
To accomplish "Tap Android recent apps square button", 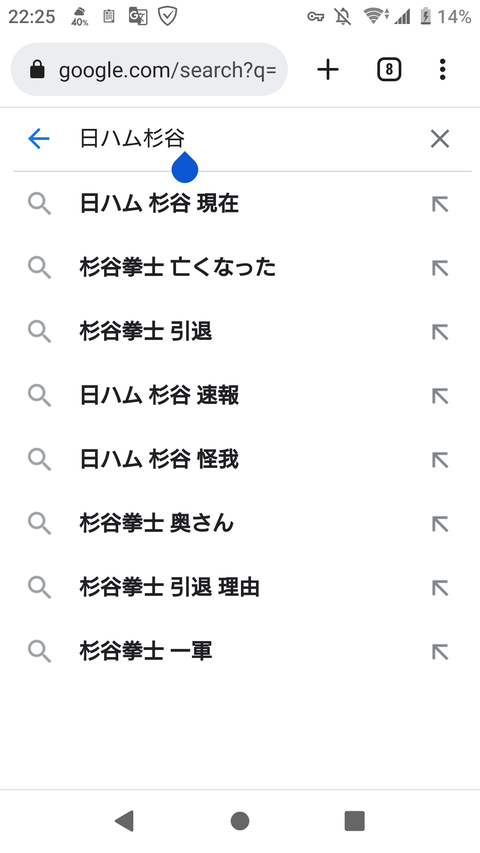I will tap(354, 820).
